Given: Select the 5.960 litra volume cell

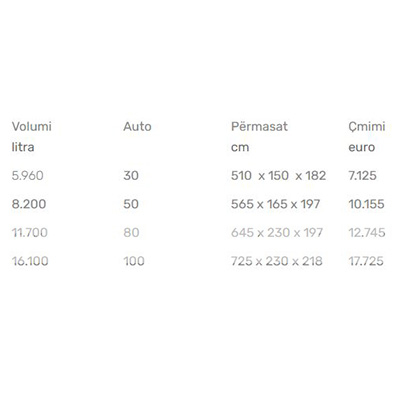Looking at the screenshot, I should (x=28, y=175).
